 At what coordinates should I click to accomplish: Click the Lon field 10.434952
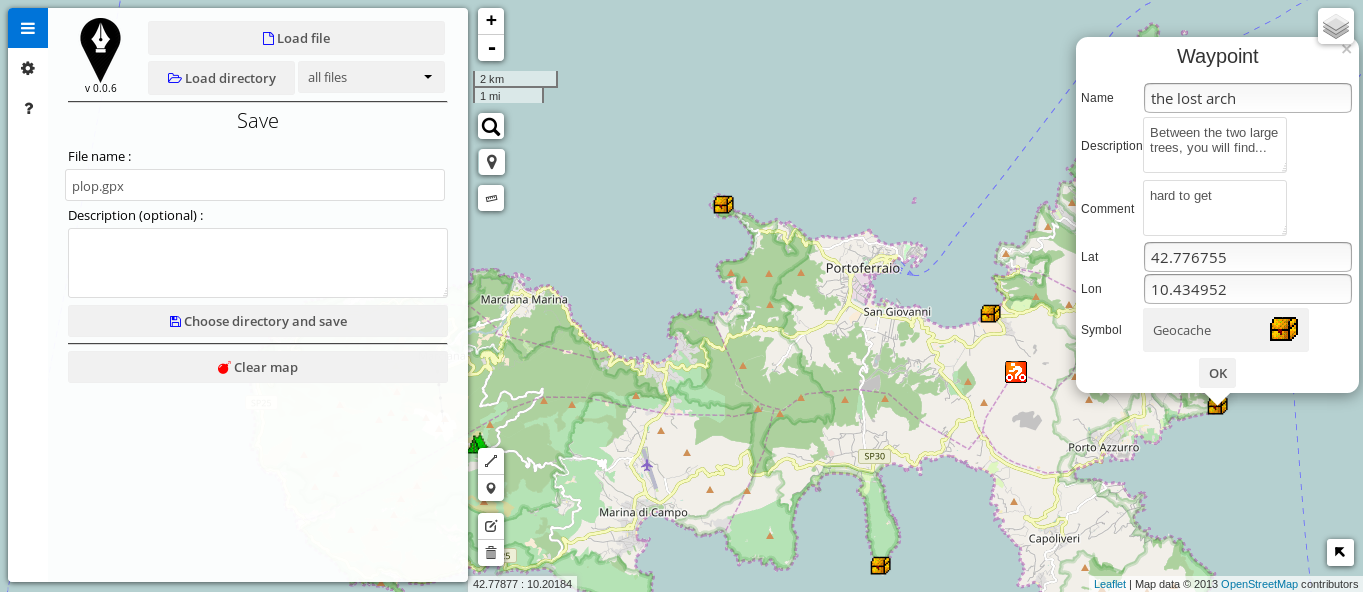(x=1248, y=289)
